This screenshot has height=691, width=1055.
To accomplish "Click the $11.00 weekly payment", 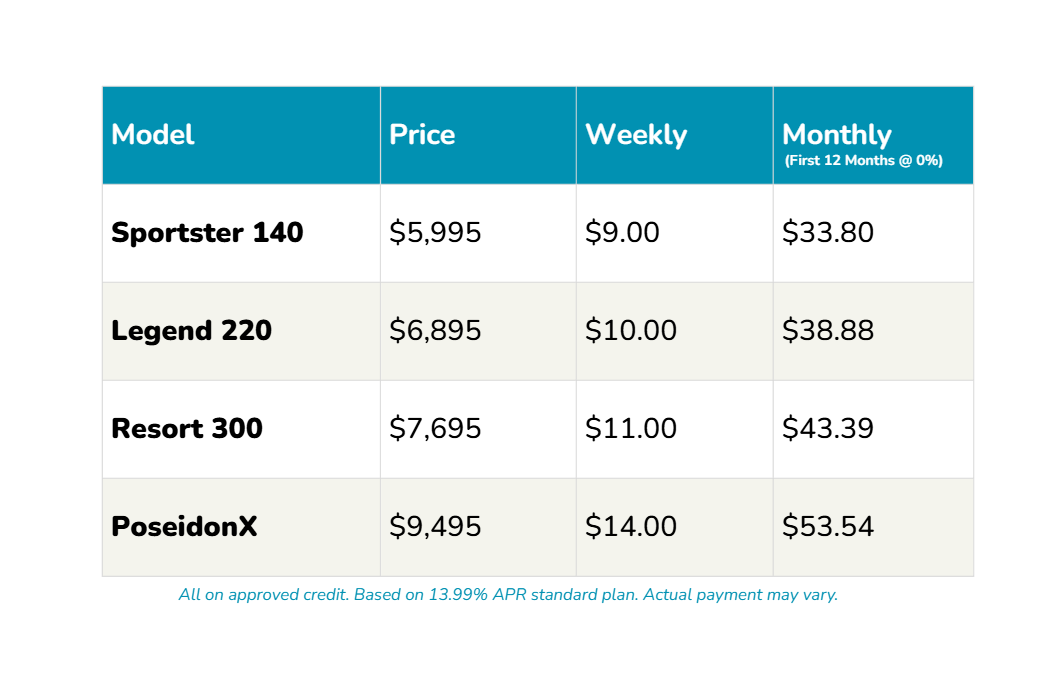I will pyautogui.click(x=631, y=429).
